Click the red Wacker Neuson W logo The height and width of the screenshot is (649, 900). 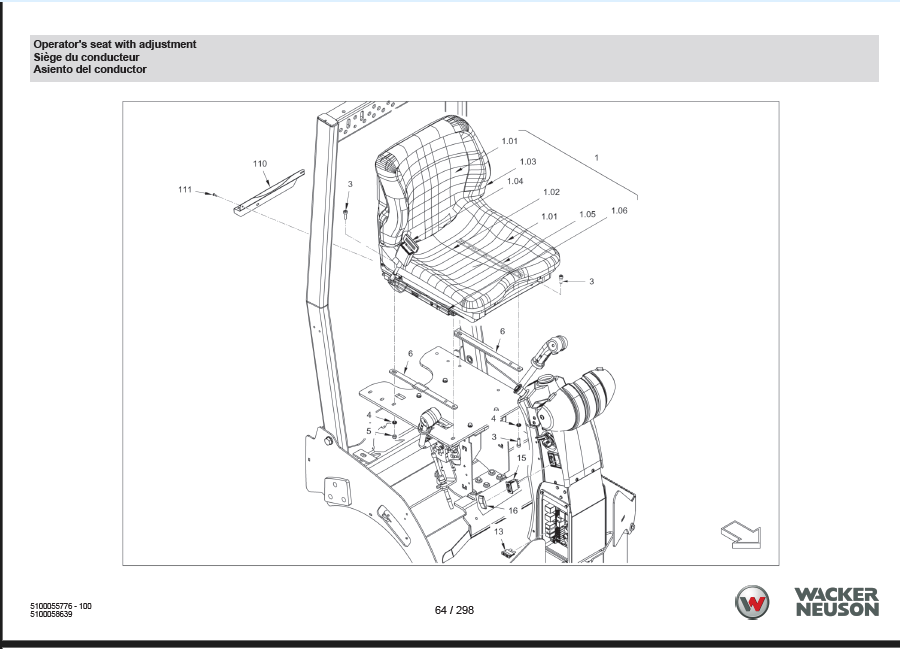click(x=752, y=603)
